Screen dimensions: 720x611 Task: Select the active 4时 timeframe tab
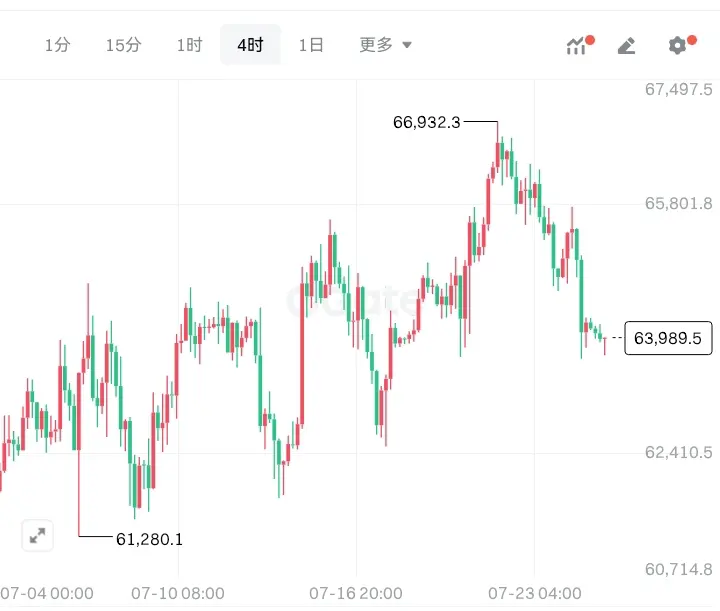(x=250, y=45)
